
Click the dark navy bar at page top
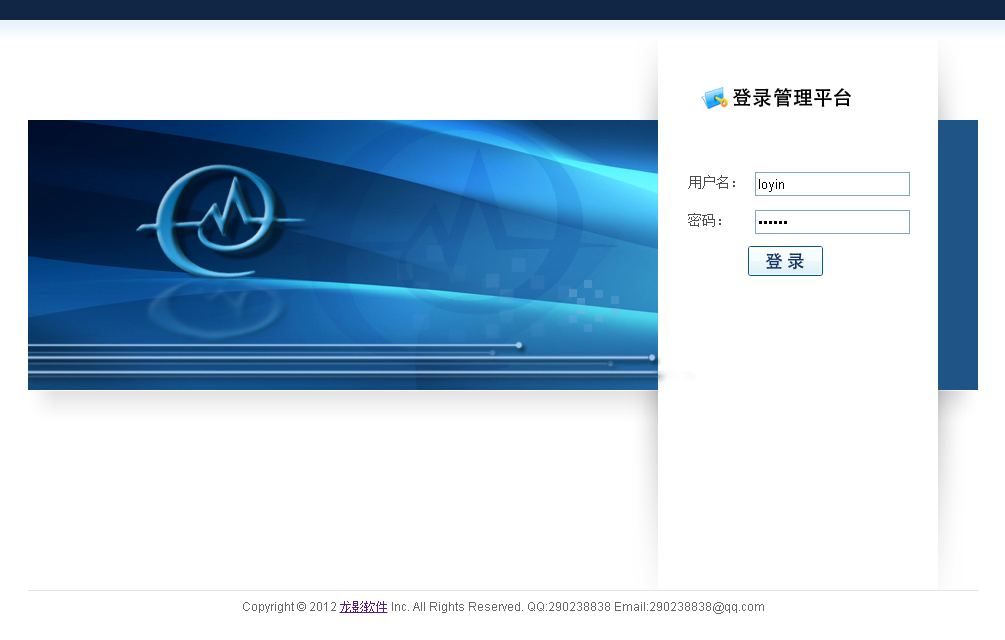pos(502,10)
